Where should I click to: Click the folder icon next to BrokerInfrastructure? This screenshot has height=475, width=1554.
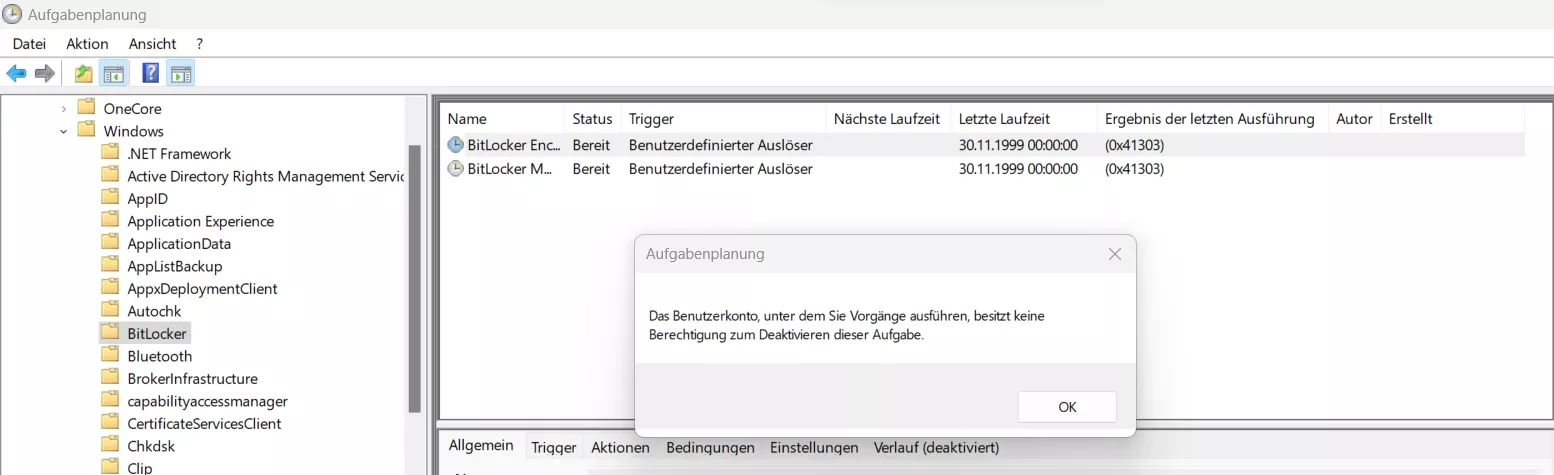110,378
